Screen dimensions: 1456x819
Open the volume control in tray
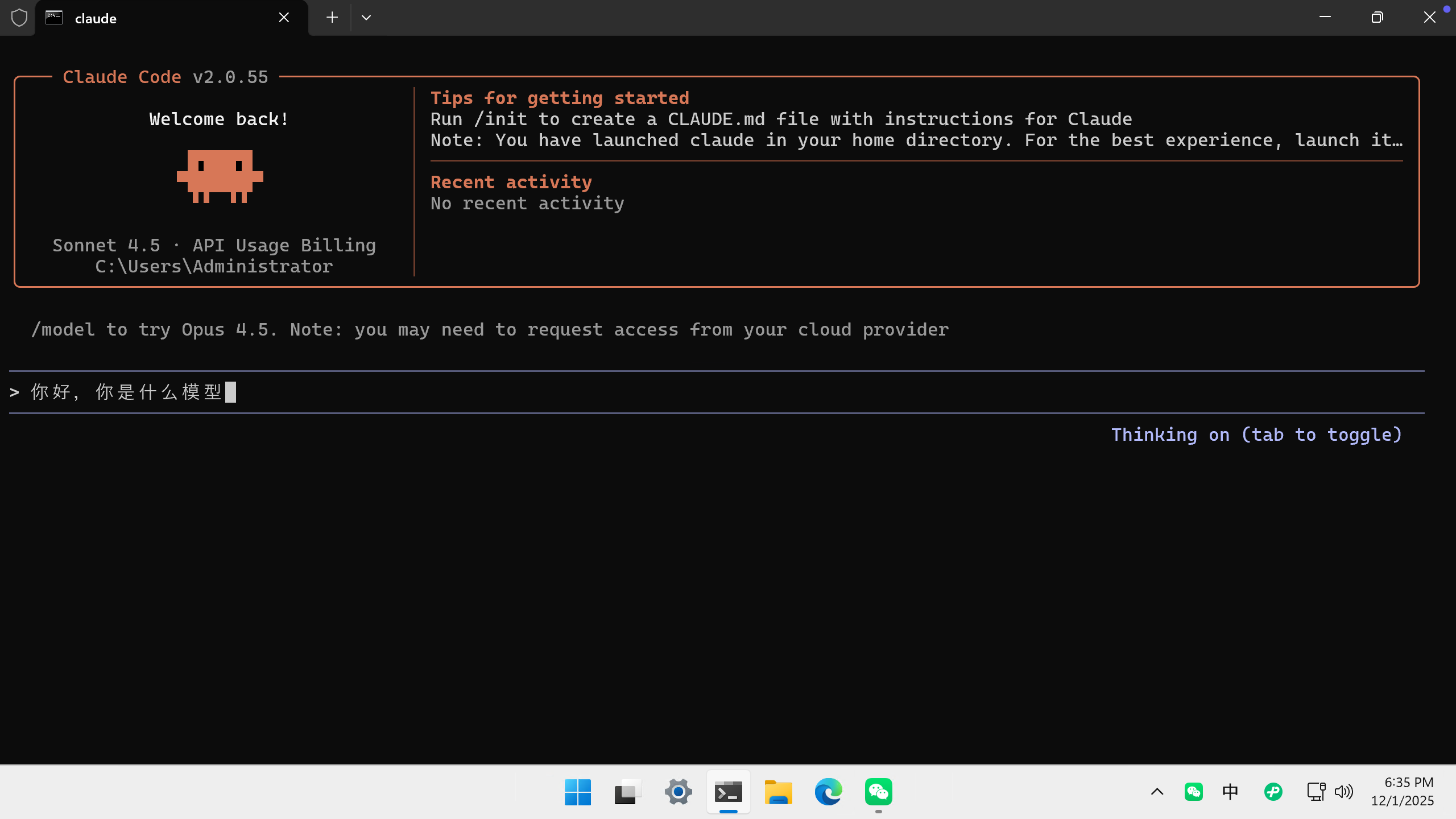tap(1344, 792)
